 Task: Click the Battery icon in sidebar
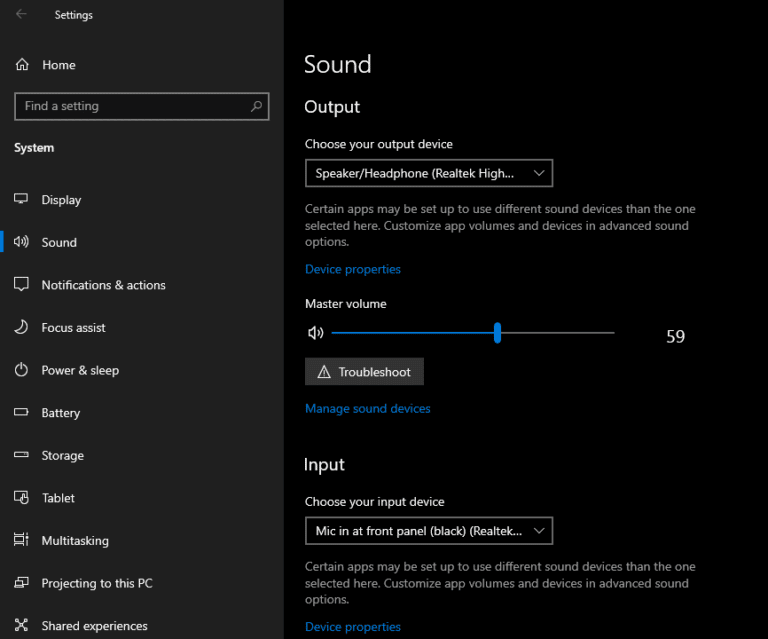21,413
